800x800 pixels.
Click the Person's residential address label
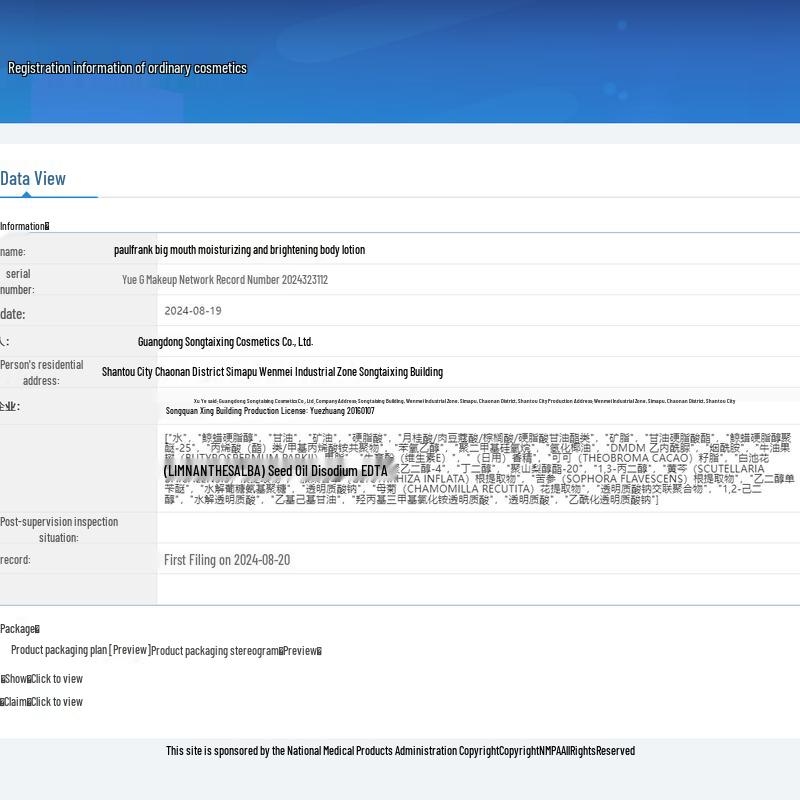click(41, 372)
